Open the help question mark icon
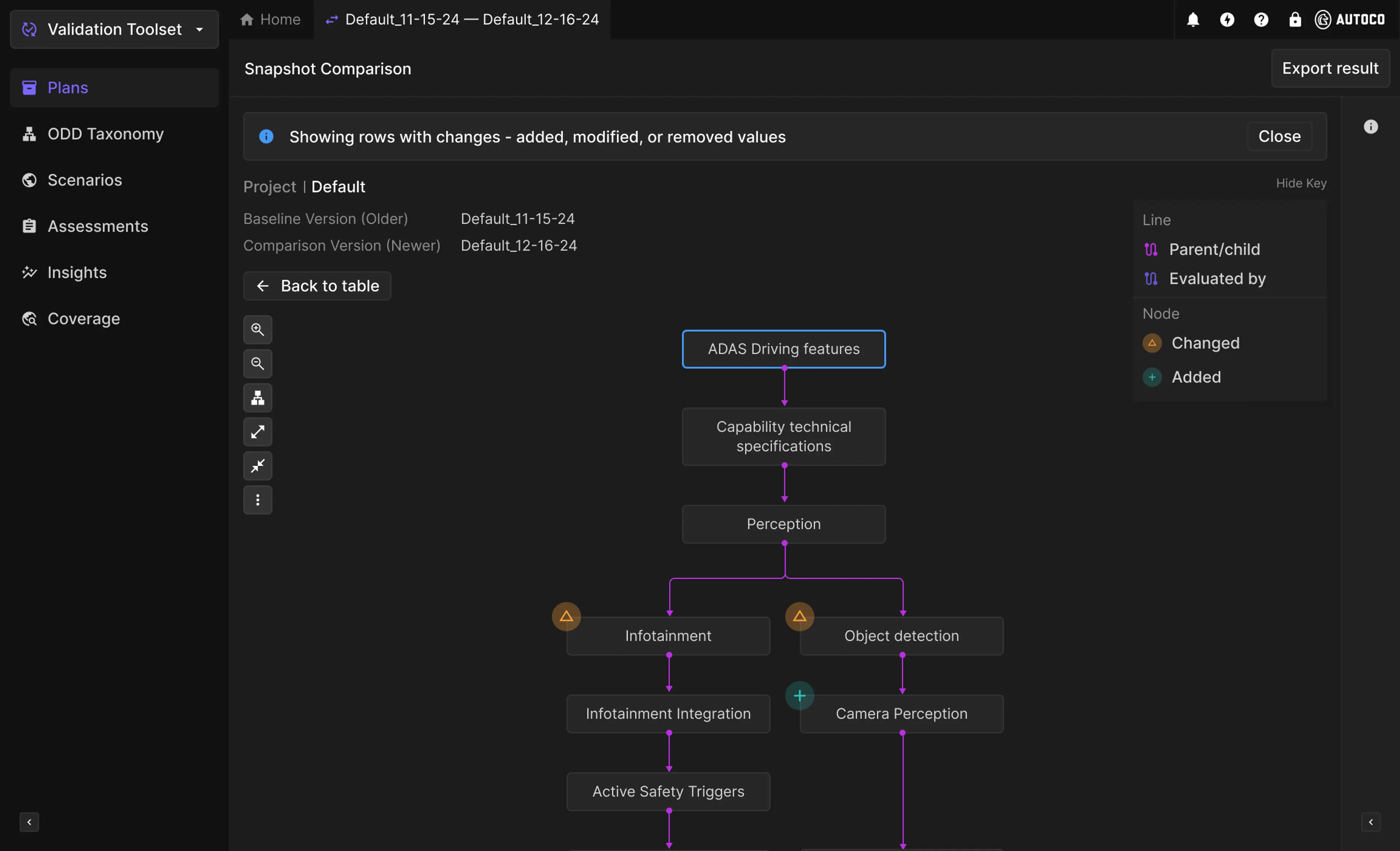Image resolution: width=1400 pixels, height=851 pixels. [1261, 20]
